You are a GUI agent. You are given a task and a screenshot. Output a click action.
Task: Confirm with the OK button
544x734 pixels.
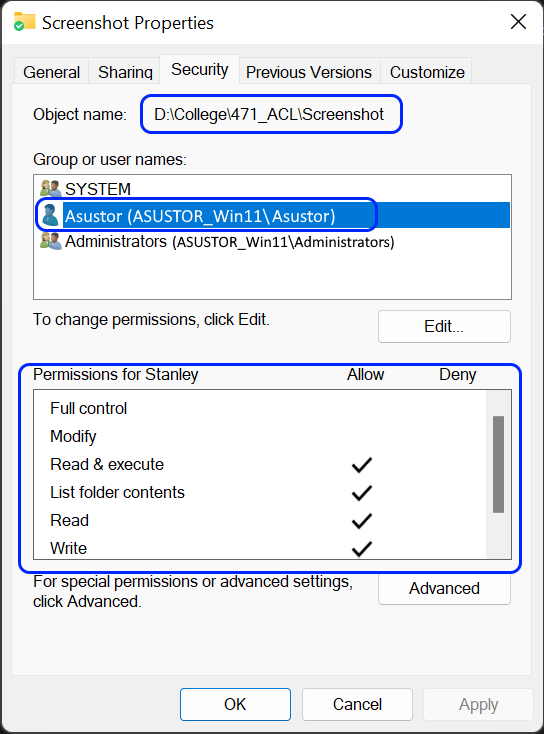235,704
